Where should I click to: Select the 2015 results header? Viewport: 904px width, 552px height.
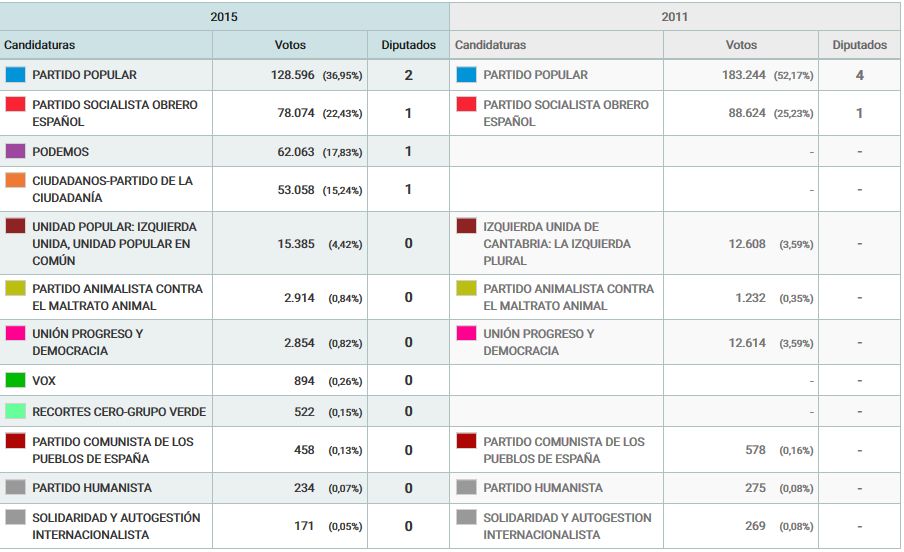(x=224, y=16)
